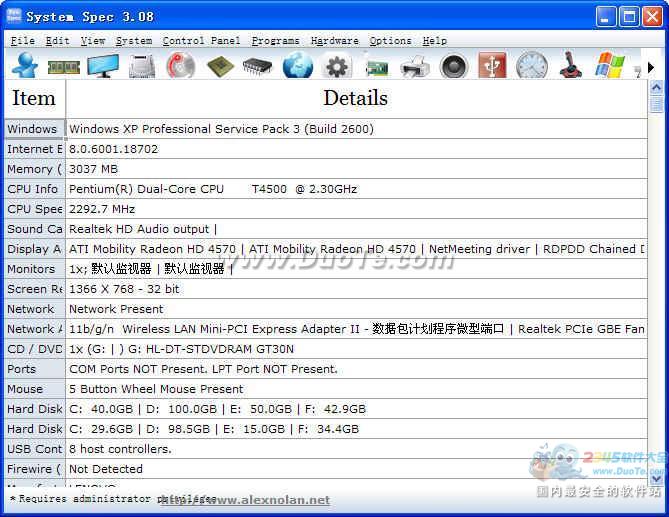Viewport: 669px width, 517px height.
Task: Expand toolbar overflow arrow at right
Action: click(x=651, y=67)
